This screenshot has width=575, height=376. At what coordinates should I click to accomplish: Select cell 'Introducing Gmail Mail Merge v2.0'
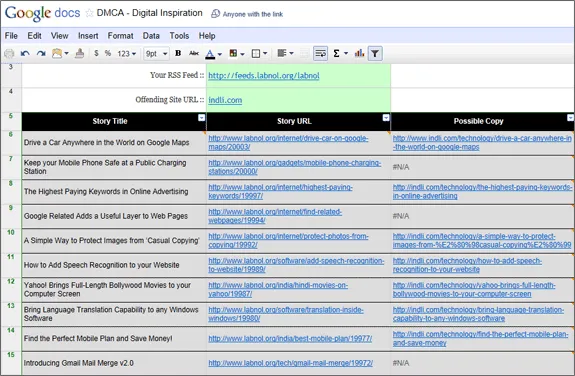coord(114,363)
